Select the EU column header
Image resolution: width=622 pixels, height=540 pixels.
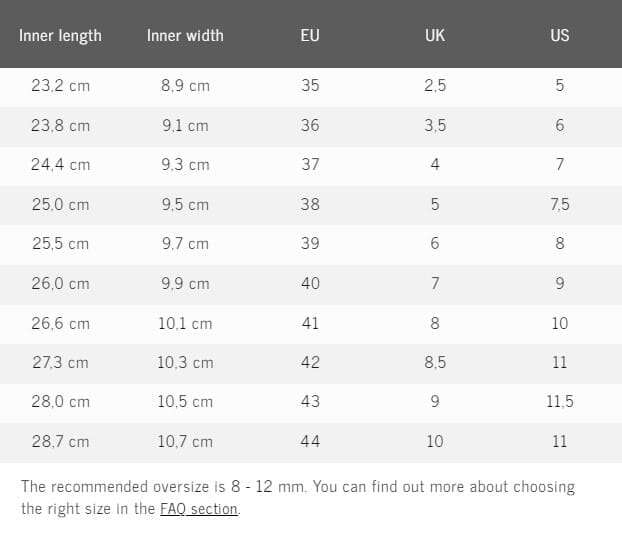[310, 35]
